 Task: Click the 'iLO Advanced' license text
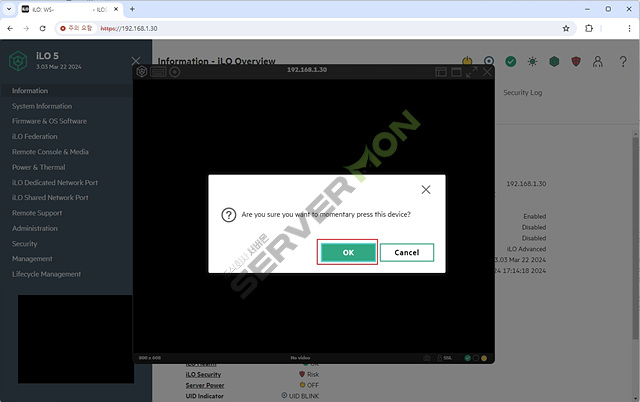tap(526, 249)
